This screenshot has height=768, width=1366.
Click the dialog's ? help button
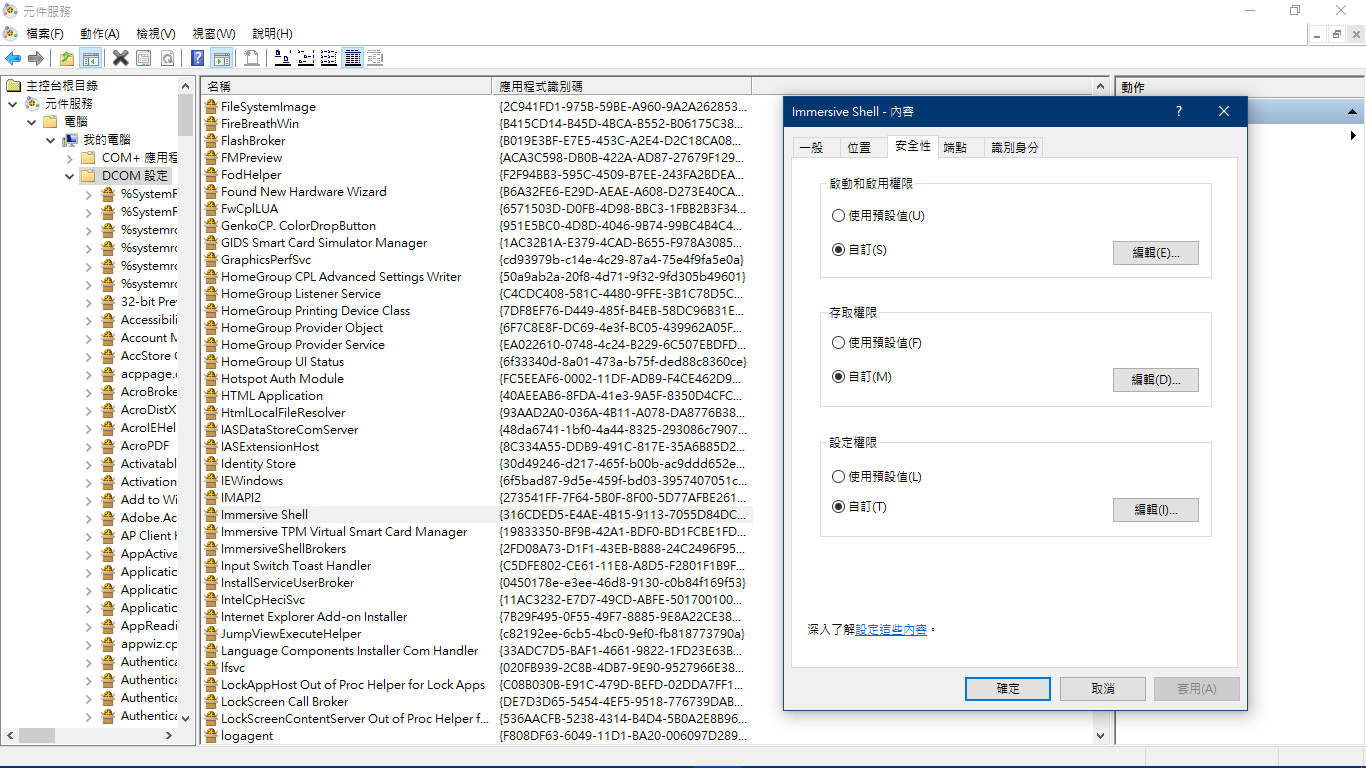coord(1179,112)
